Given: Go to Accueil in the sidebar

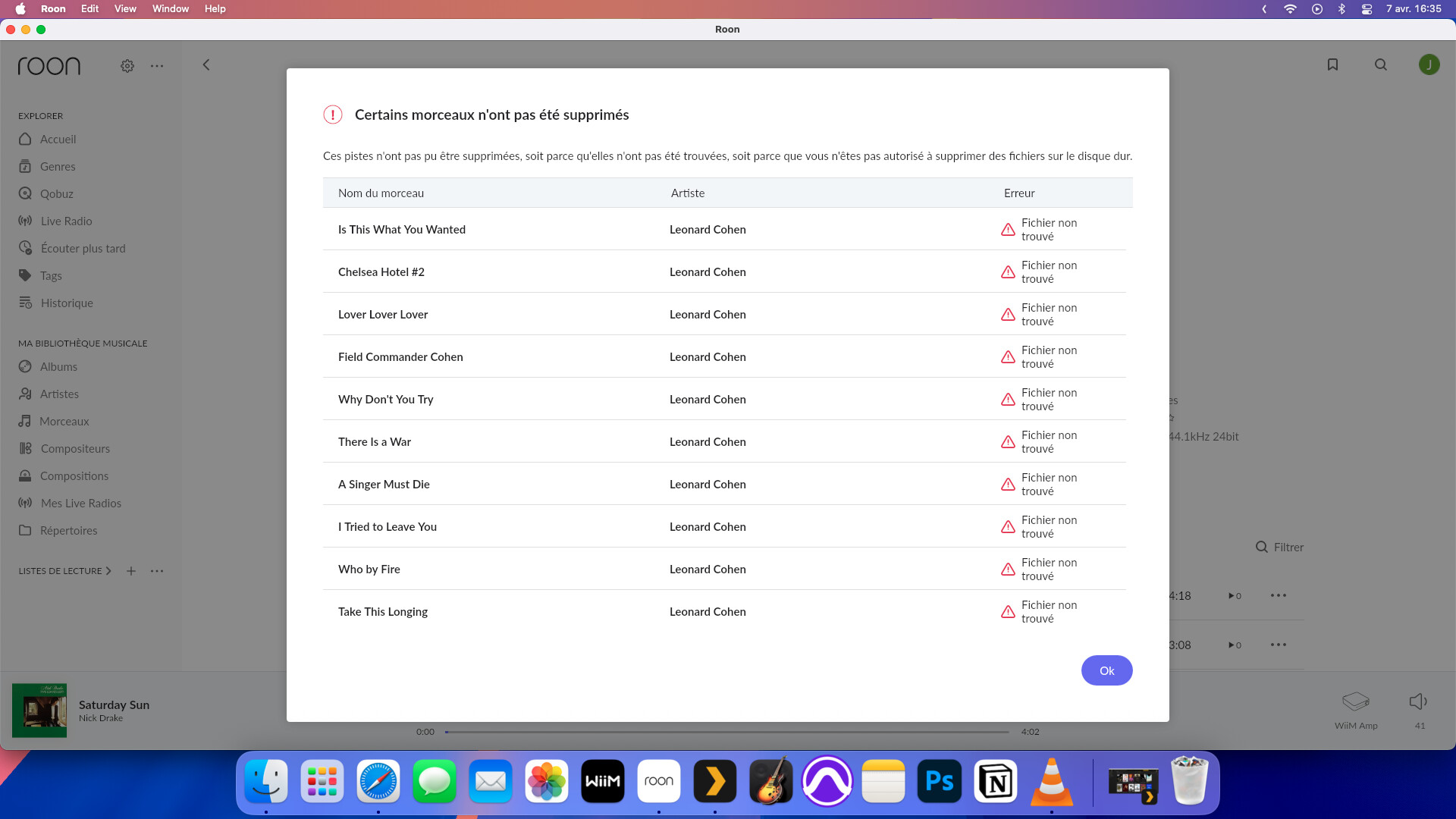Looking at the screenshot, I should (47, 140).
